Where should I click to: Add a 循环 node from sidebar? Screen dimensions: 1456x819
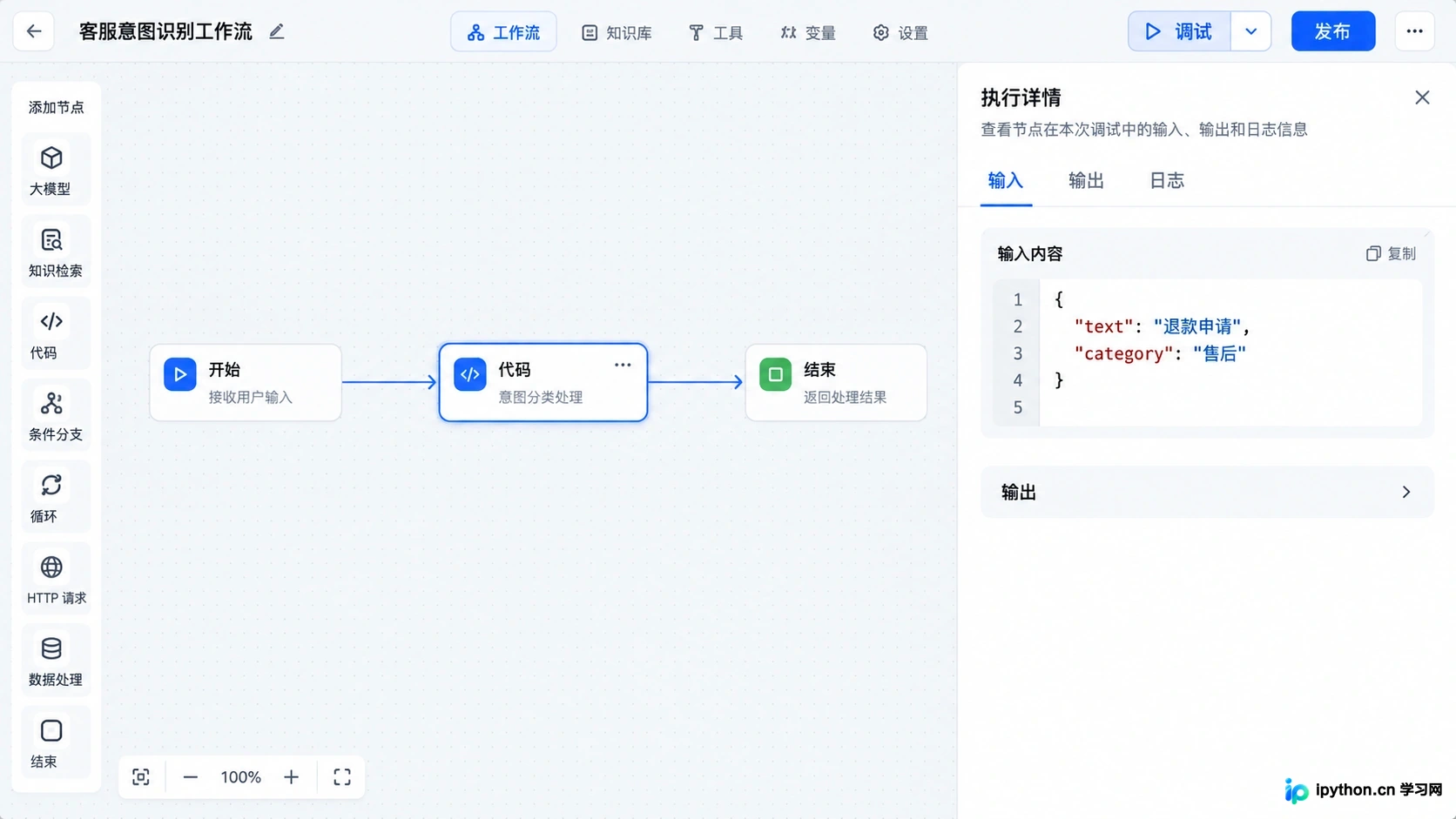click(x=56, y=497)
